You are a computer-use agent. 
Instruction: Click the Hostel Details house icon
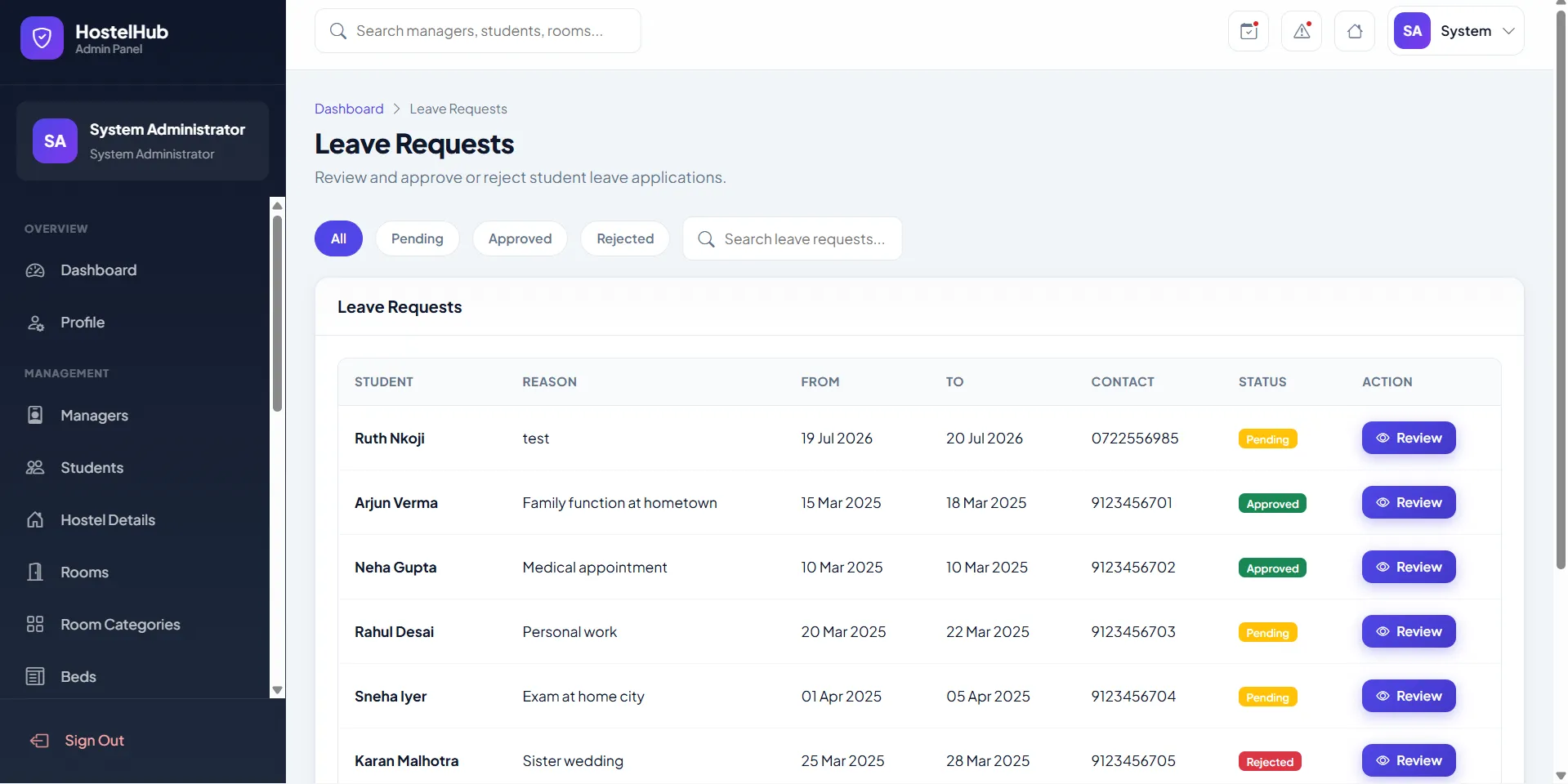35,519
